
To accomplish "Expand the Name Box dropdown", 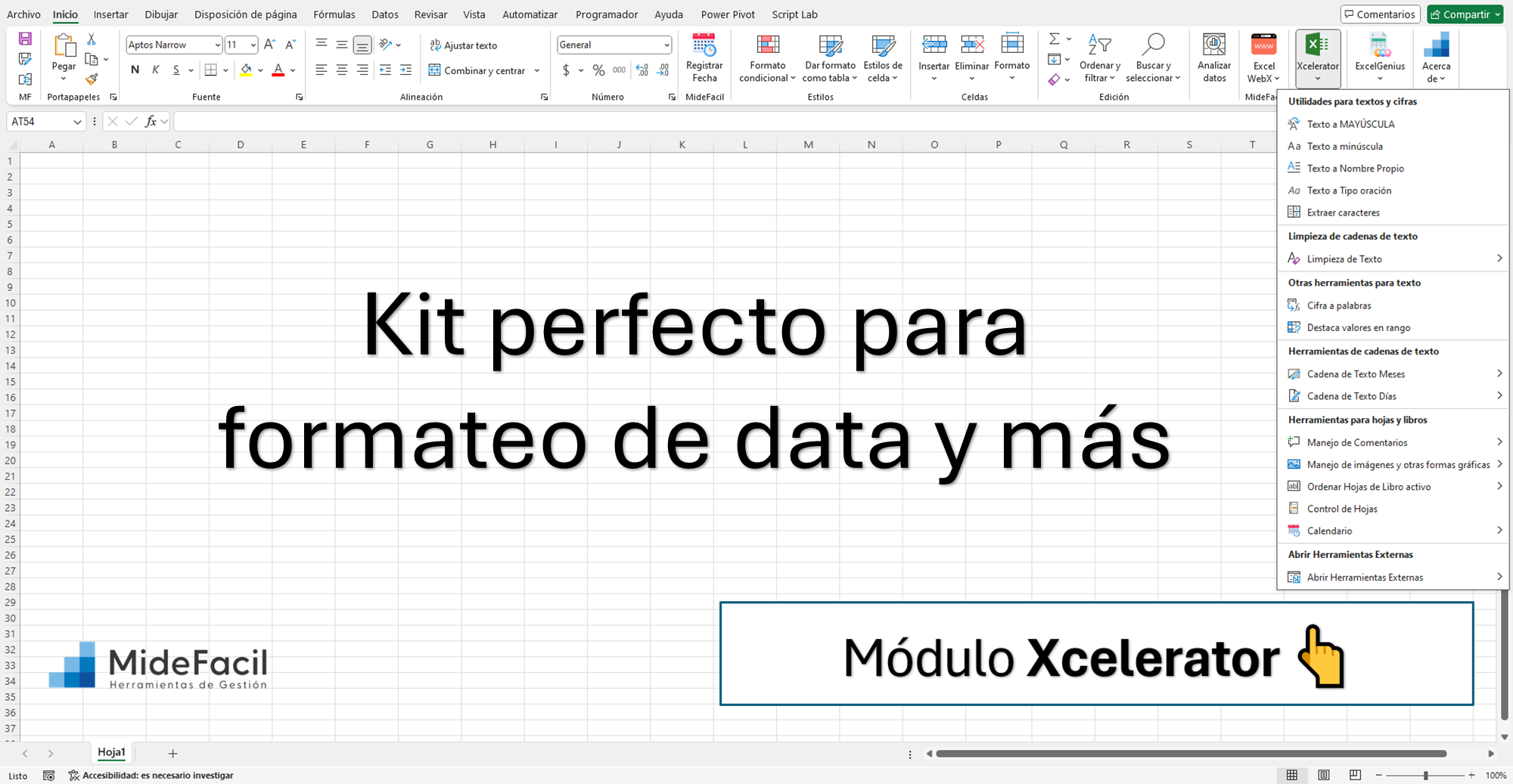I will point(77,122).
